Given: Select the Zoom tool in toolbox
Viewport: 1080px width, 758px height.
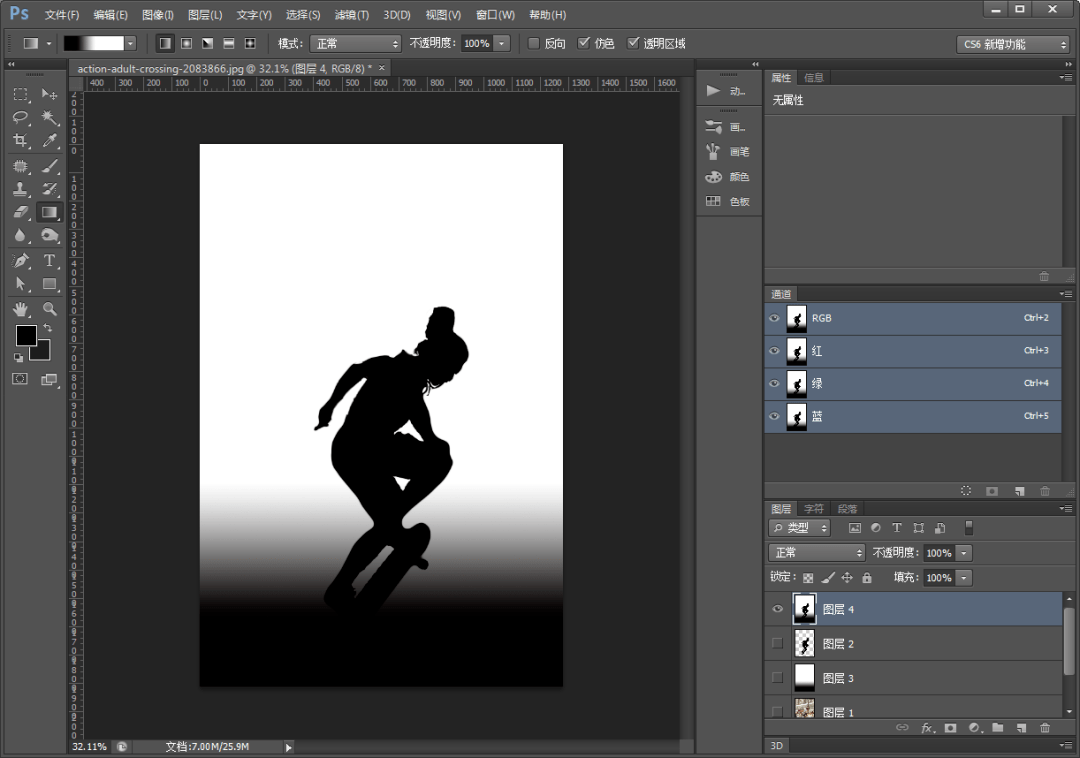Looking at the screenshot, I should pyautogui.click(x=50, y=308).
